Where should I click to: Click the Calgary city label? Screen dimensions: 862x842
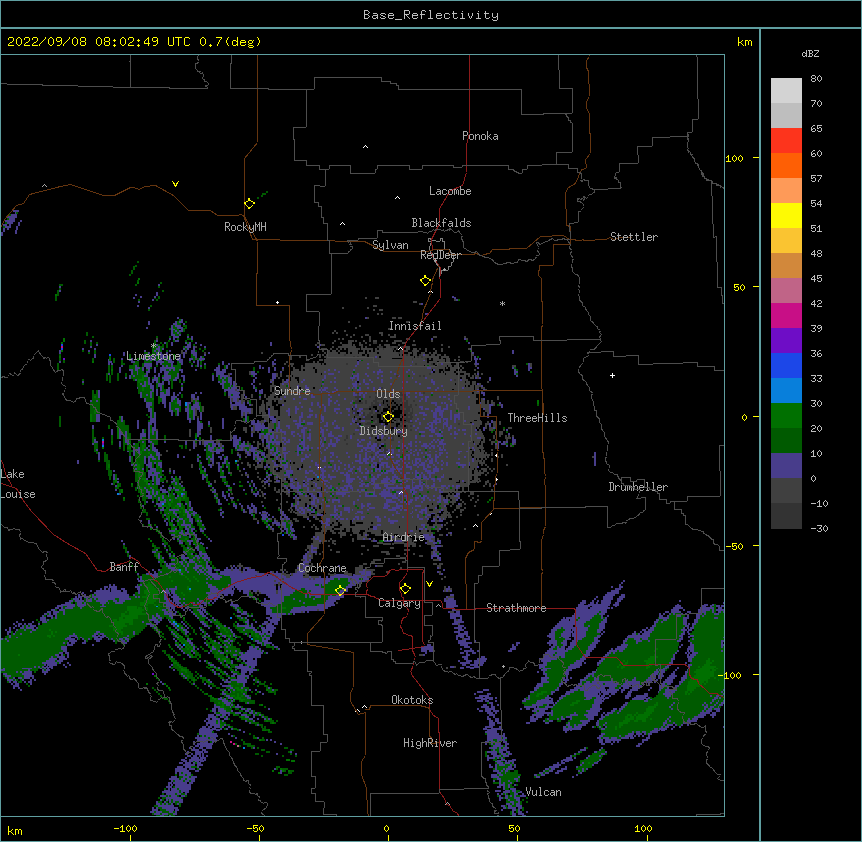(x=399, y=603)
